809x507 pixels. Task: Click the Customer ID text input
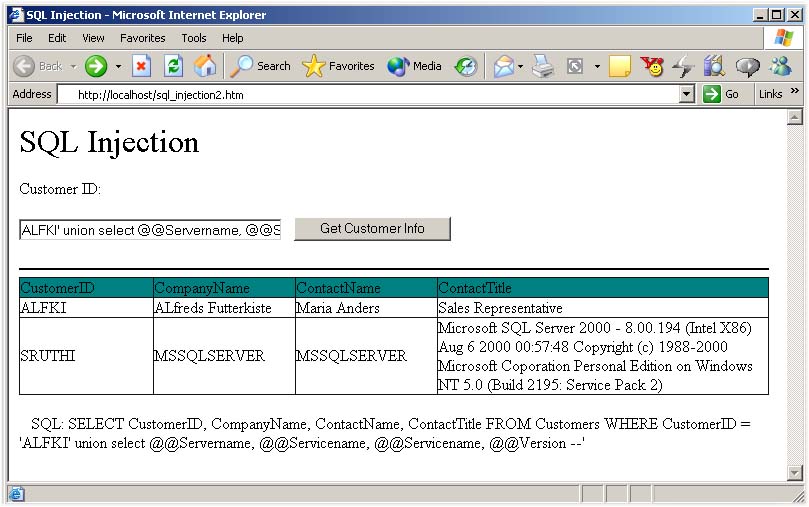pyautogui.click(x=150, y=230)
